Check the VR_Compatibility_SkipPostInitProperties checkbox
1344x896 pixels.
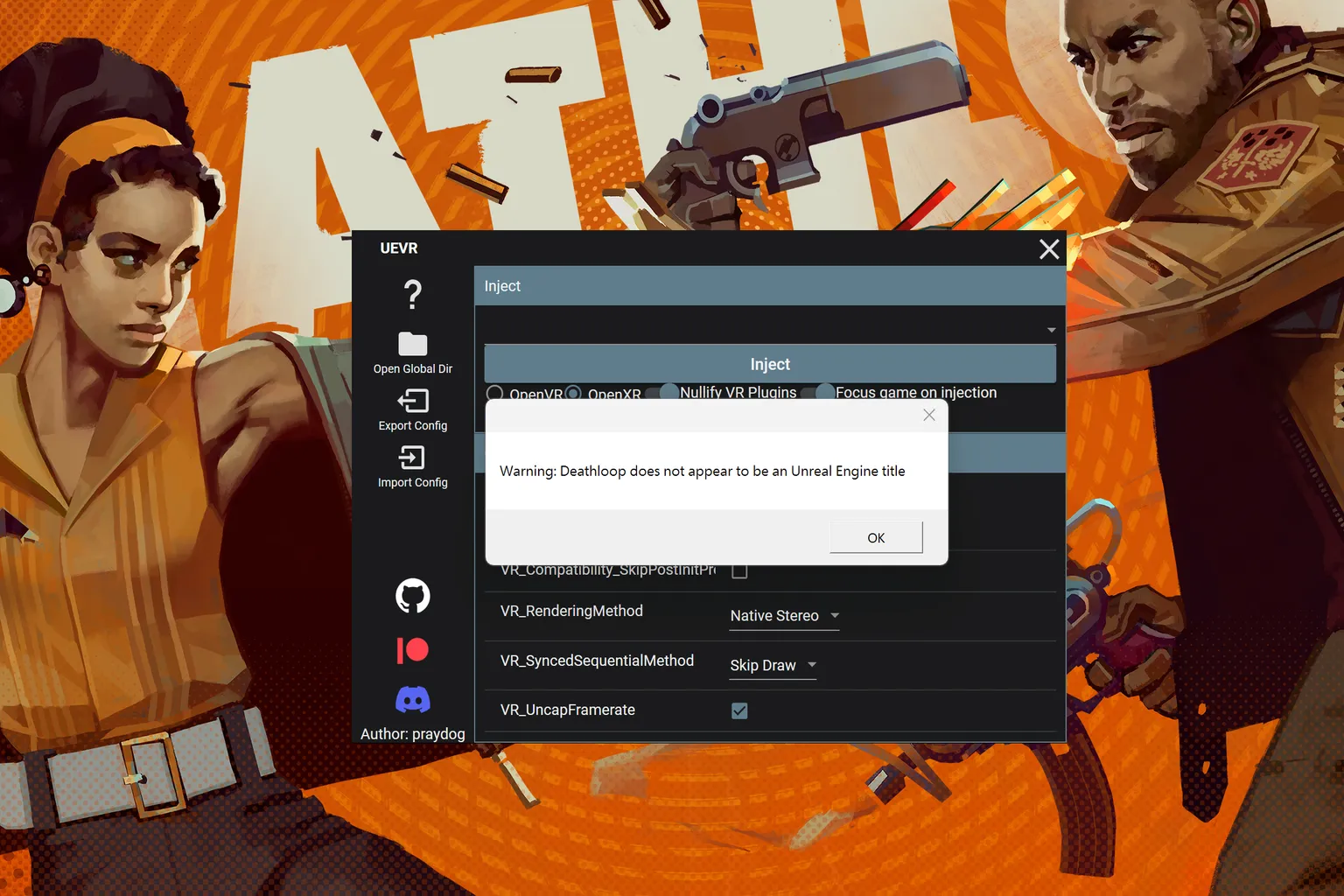coord(739,571)
